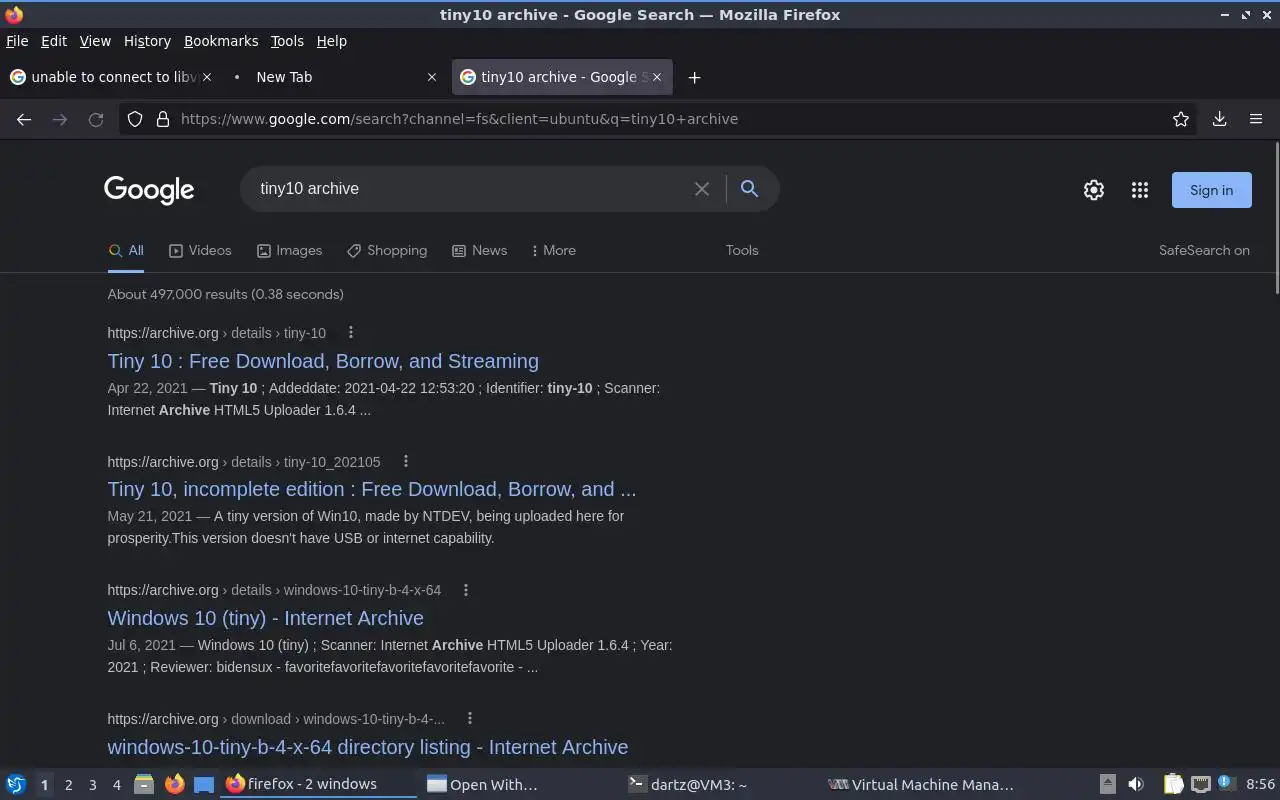The image size is (1280, 800).
Task: Activate the 'Open With…' taskbar window
Action: [520, 785]
